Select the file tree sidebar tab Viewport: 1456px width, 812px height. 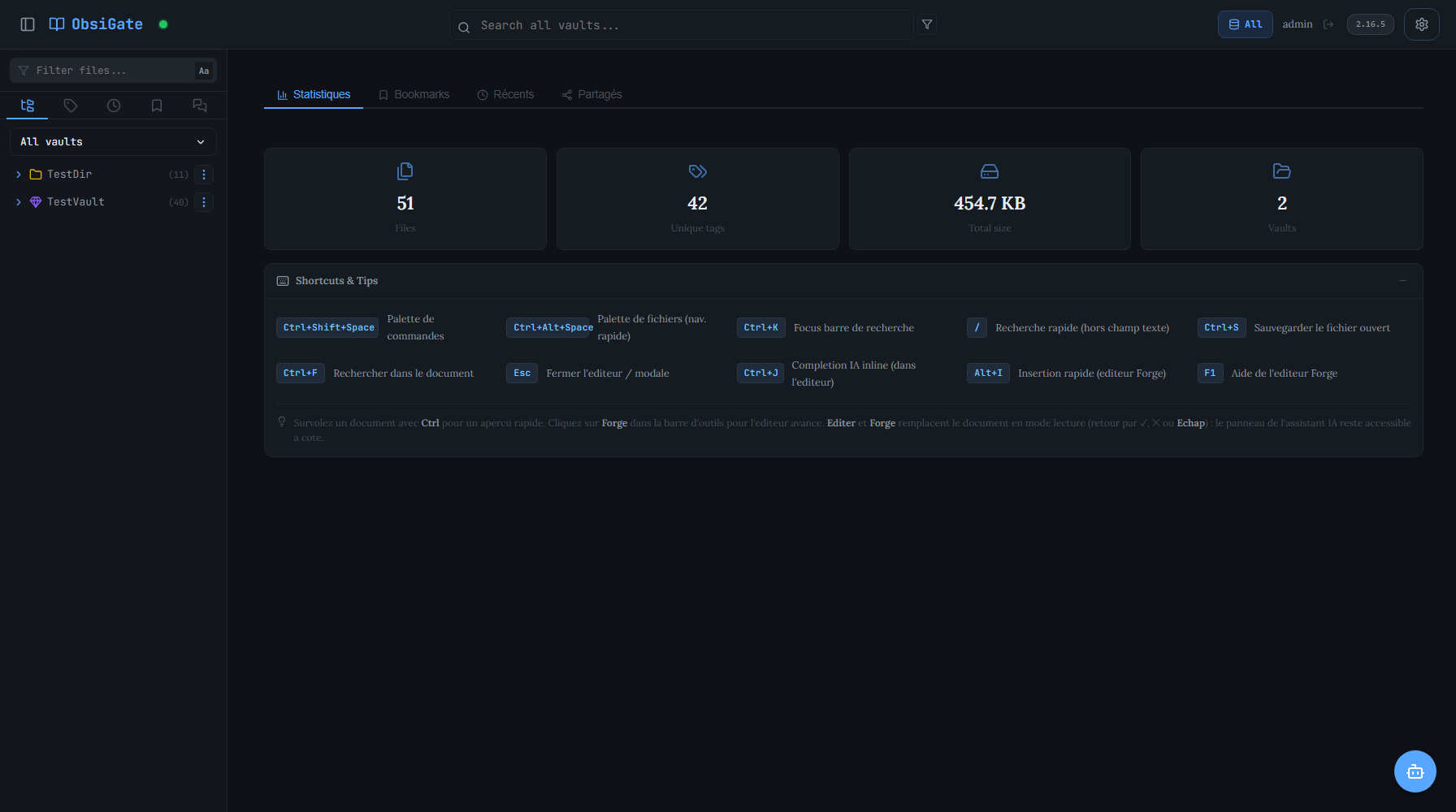pyautogui.click(x=28, y=106)
